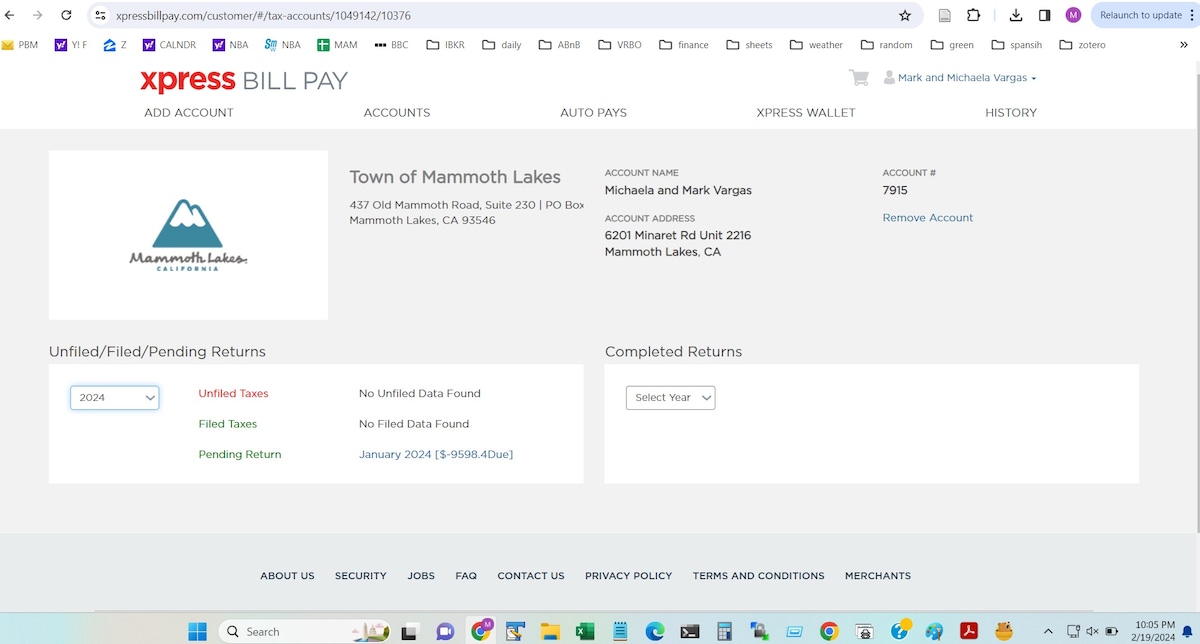Open the MERCHANTS footer link
This screenshot has width=1200, height=644.
pos(878,576)
